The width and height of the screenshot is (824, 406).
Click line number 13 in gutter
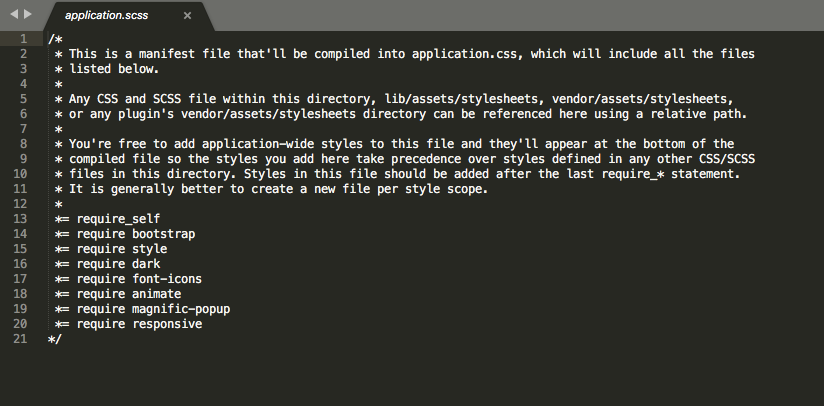click(x=22, y=219)
